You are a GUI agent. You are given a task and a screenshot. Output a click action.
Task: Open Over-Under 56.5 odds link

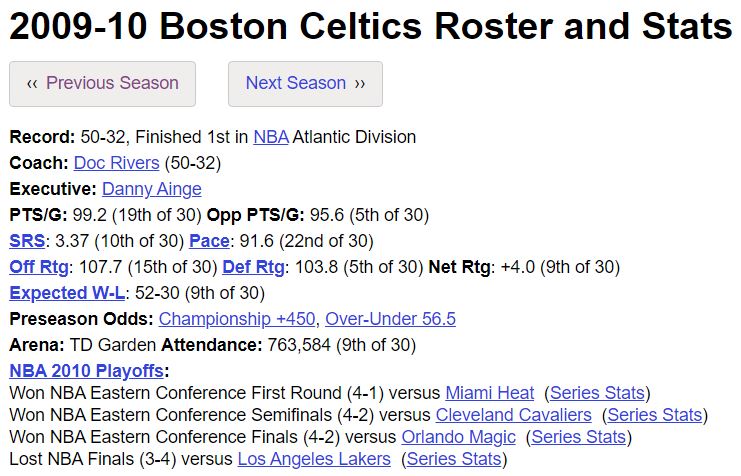coord(390,319)
